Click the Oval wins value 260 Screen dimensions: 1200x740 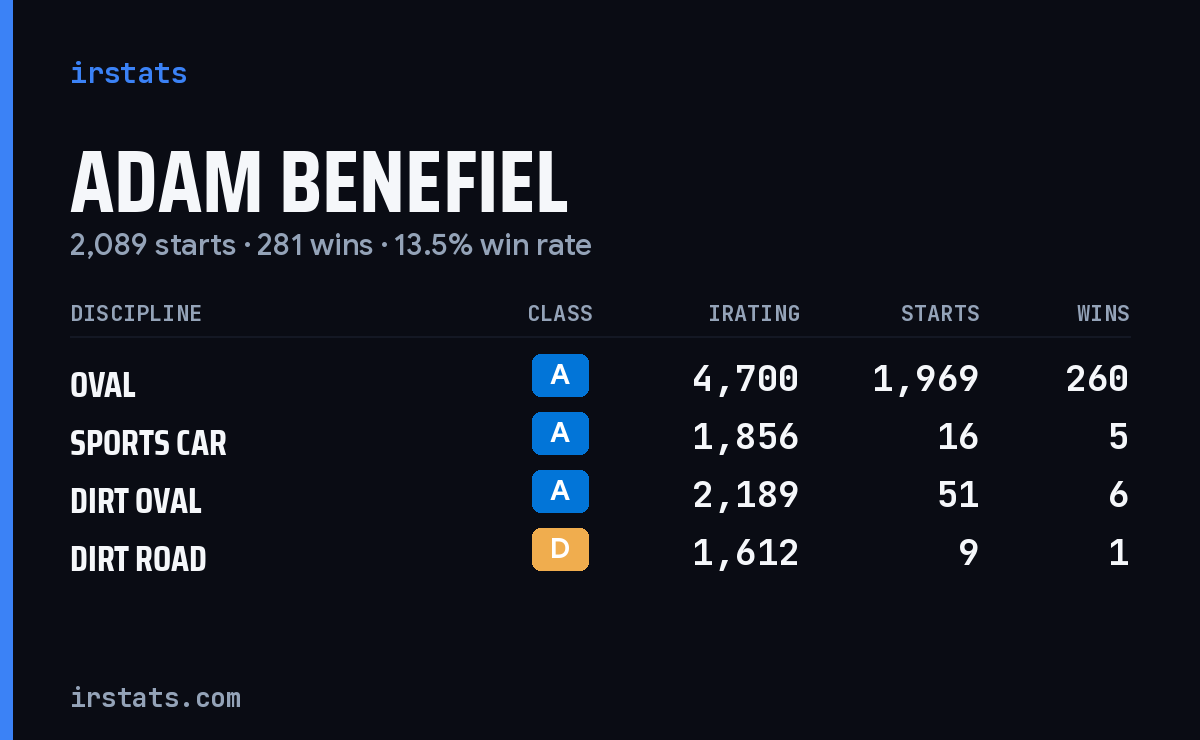click(x=1097, y=379)
